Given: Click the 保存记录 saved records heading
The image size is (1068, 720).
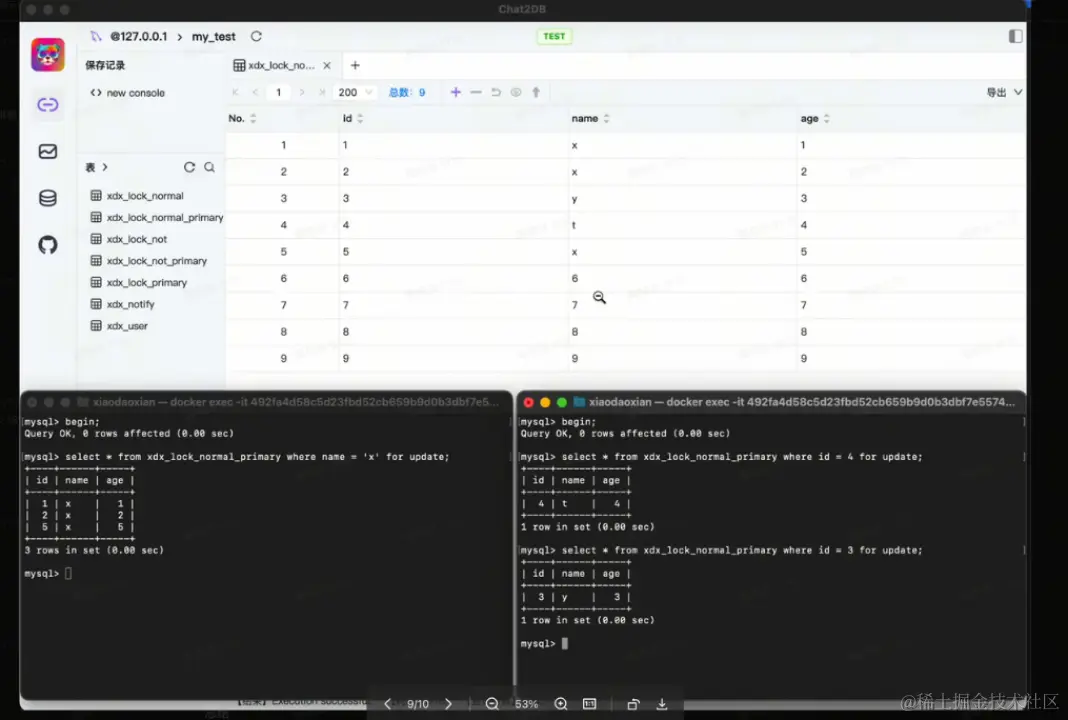Looking at the screenshot, I should (x=105, y=65).
